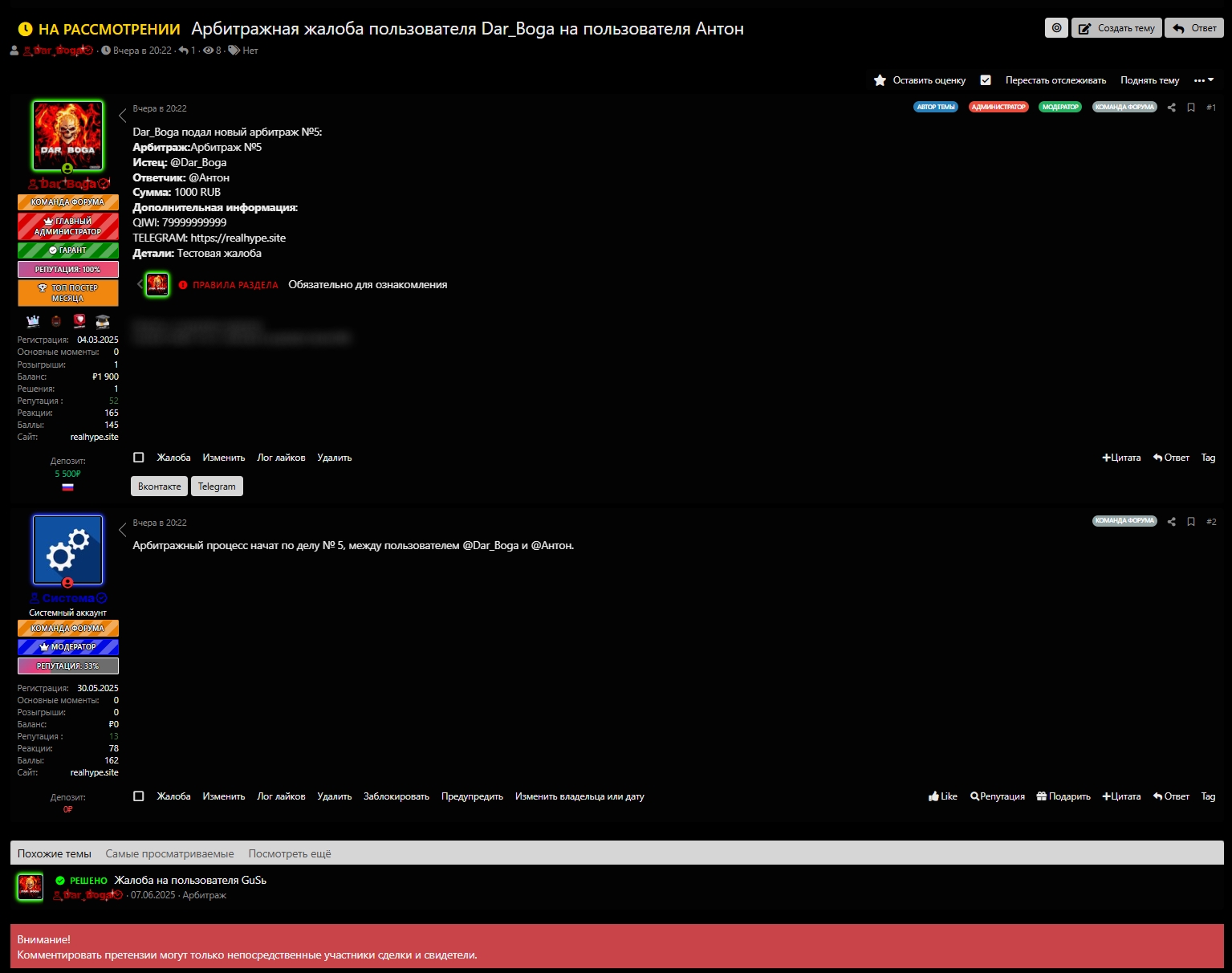1232x973 pixels.
Task: Switch to Самые просматриваемые tab
Action: point(169,853)
